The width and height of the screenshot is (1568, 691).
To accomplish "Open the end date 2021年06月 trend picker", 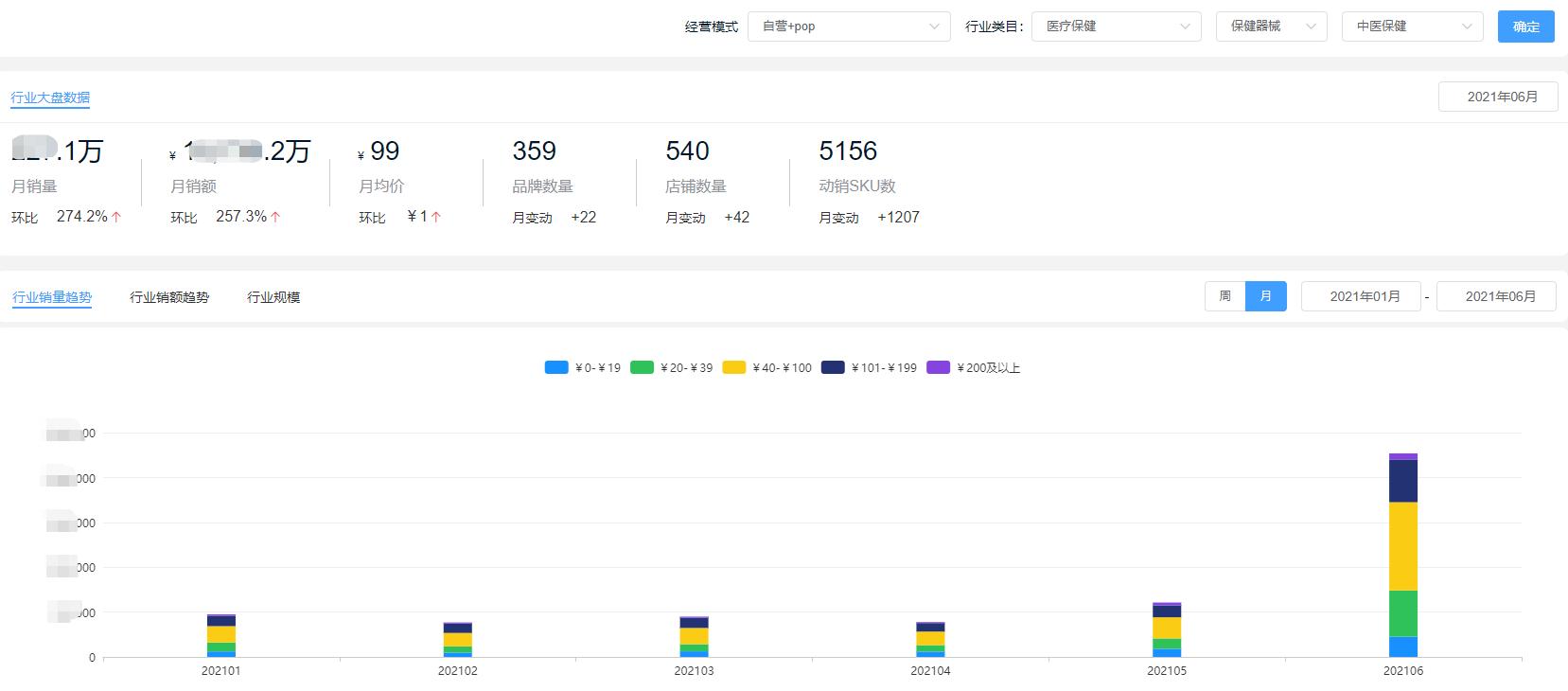I will point(1496,296).
